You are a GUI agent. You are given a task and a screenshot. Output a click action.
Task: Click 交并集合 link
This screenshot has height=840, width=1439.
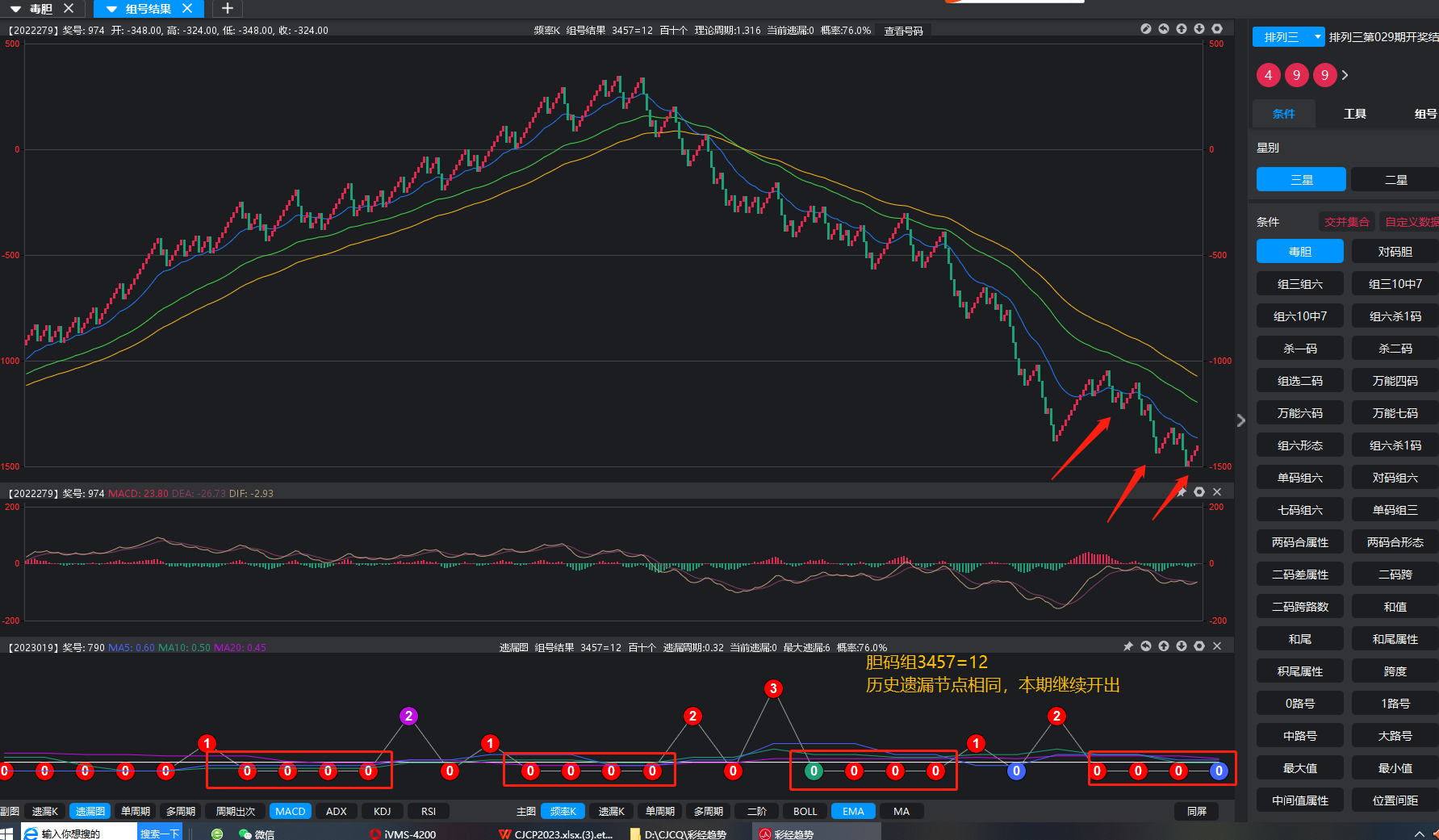point(1346,222)
